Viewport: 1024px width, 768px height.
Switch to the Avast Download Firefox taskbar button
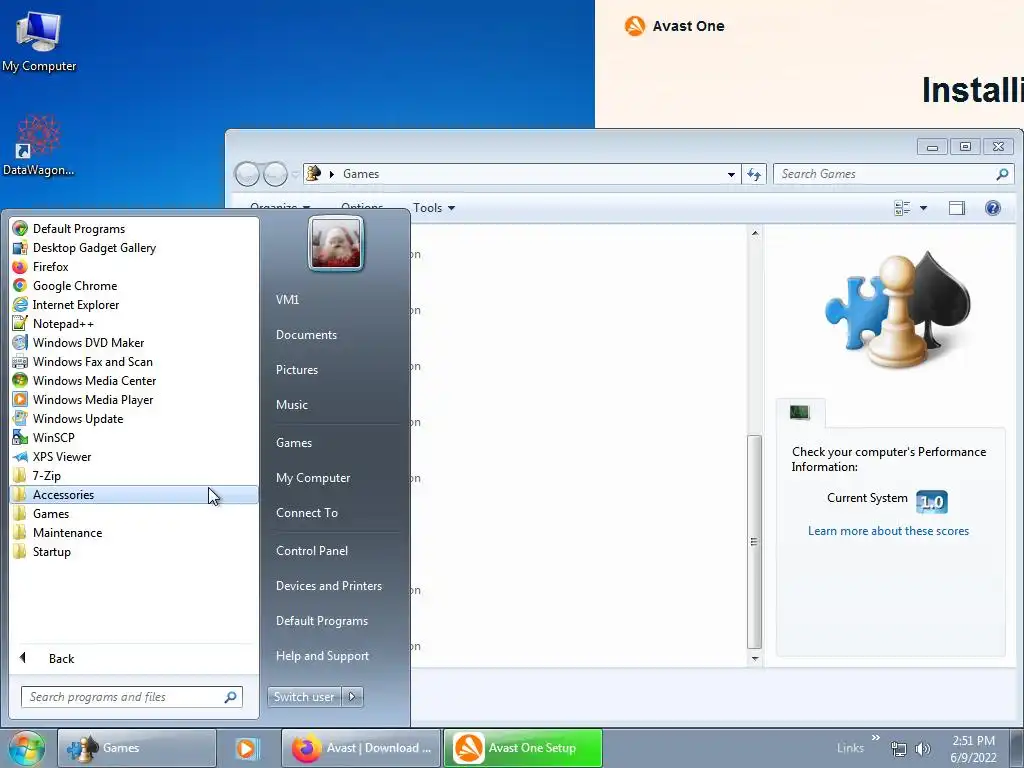[360, 748]
